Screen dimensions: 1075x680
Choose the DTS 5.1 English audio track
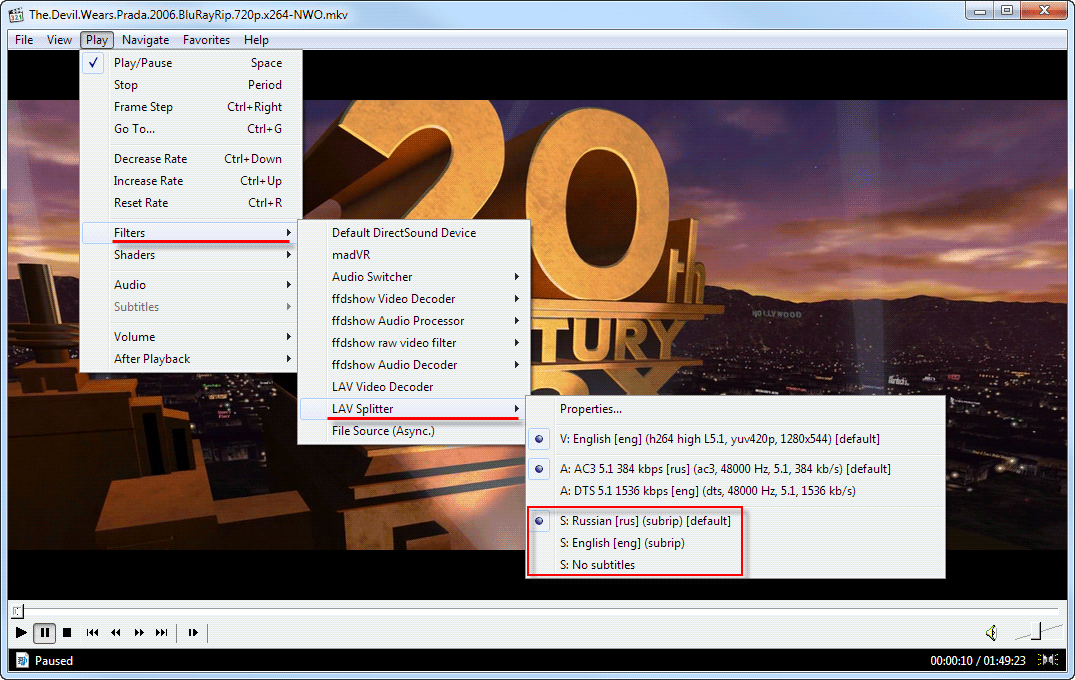pos(707,491)
